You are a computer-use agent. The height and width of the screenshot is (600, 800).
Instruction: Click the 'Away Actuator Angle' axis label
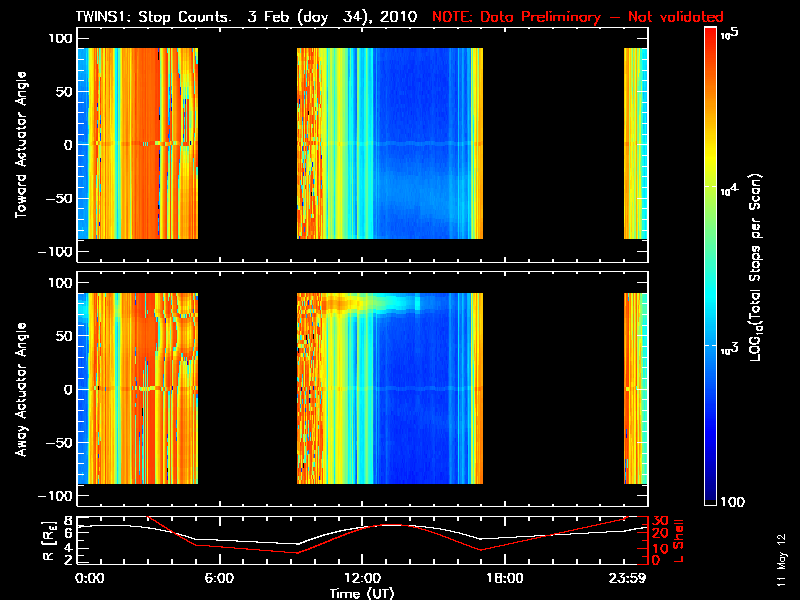pyautogui.click(x=21, y=389)
